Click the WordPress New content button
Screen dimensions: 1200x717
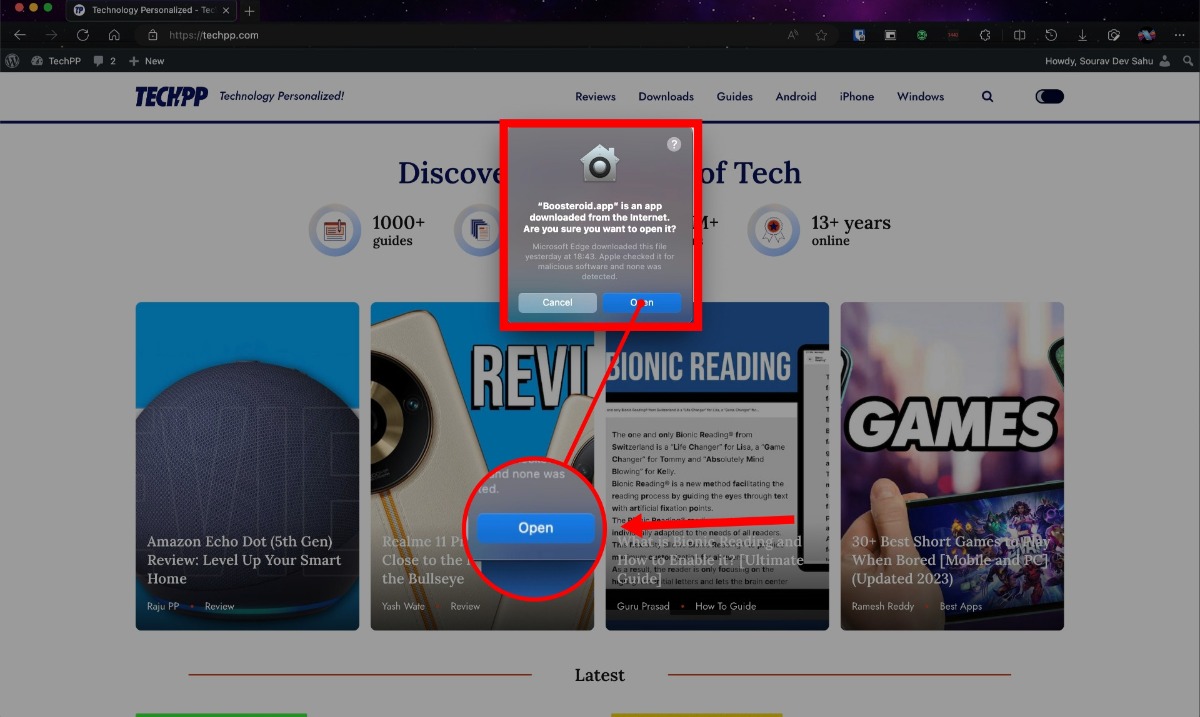point(147,61)
